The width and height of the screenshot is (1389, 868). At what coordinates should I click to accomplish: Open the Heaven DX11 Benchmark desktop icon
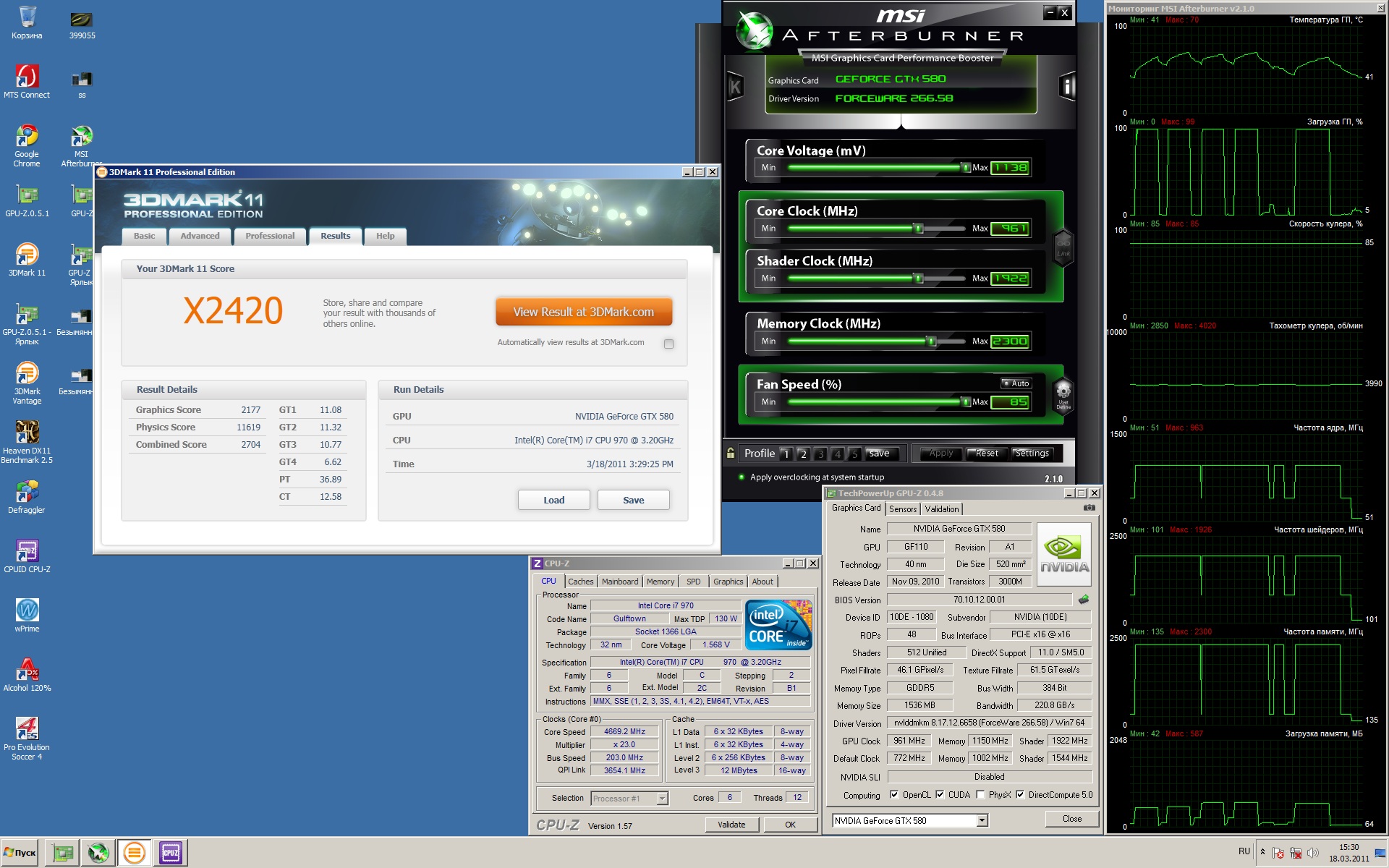click(x=27, y=433)
